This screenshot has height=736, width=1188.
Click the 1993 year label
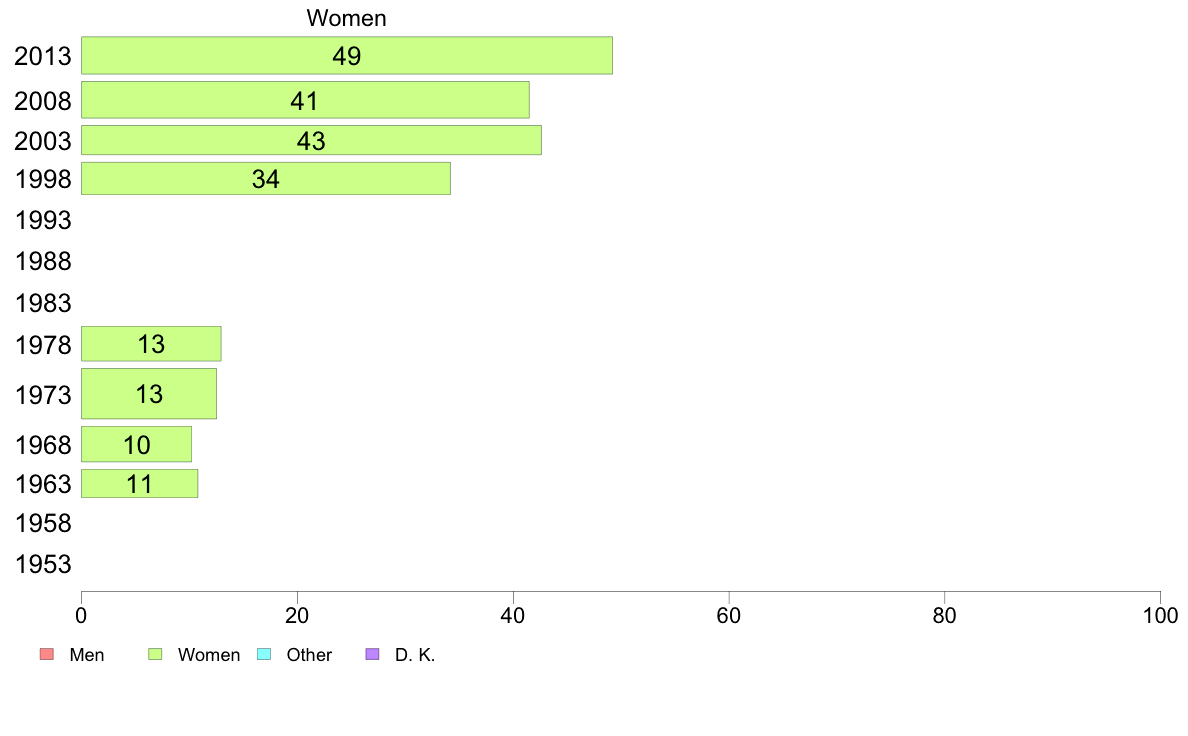(43, 221)
